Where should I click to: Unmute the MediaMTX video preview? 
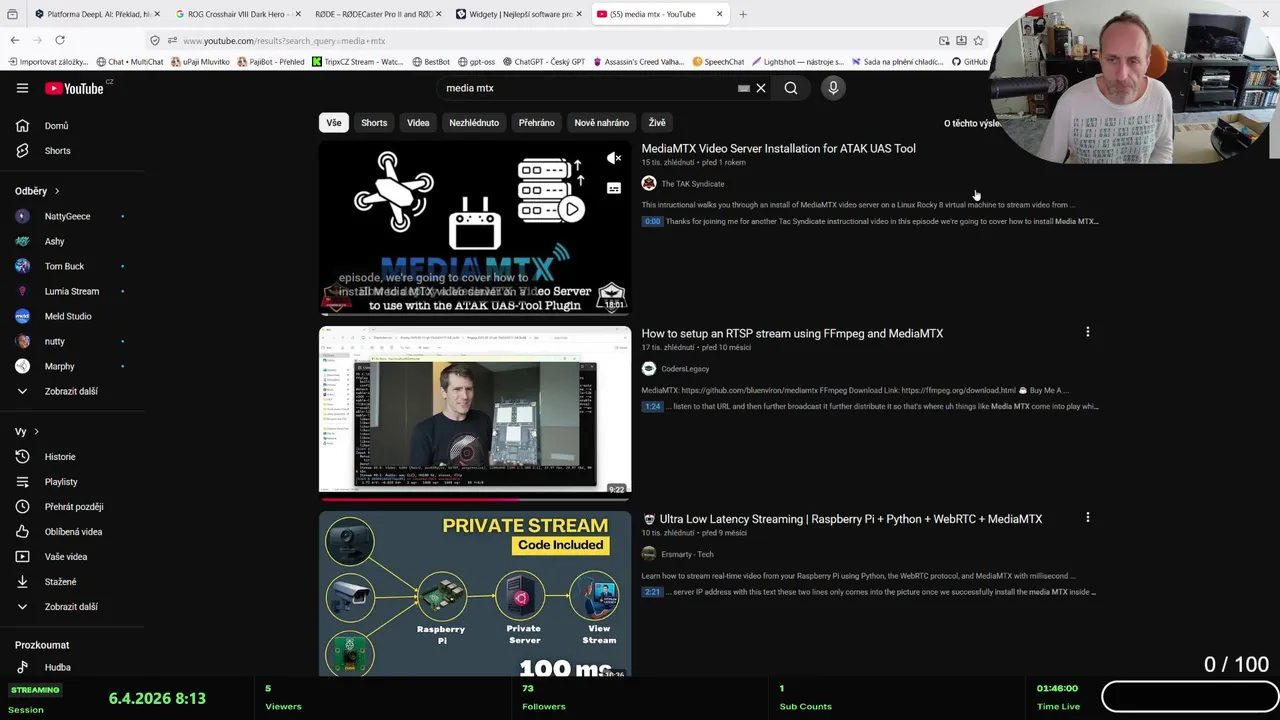click(614, 158)
